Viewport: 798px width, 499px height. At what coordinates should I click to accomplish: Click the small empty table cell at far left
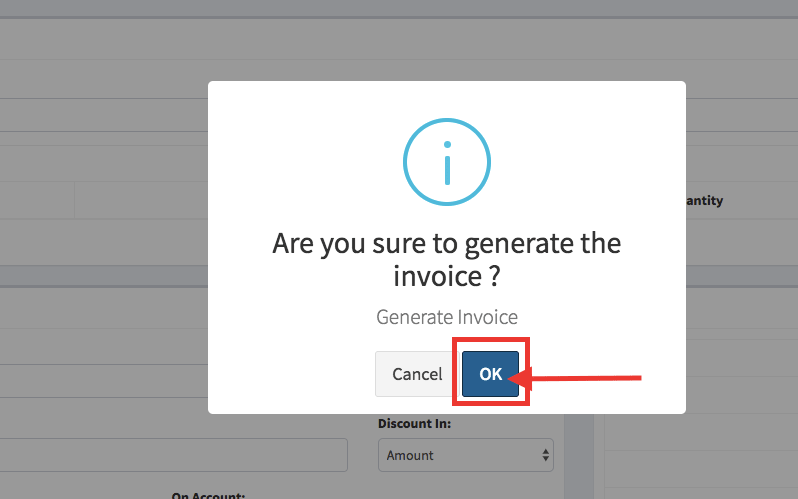[x=37, y=200]
